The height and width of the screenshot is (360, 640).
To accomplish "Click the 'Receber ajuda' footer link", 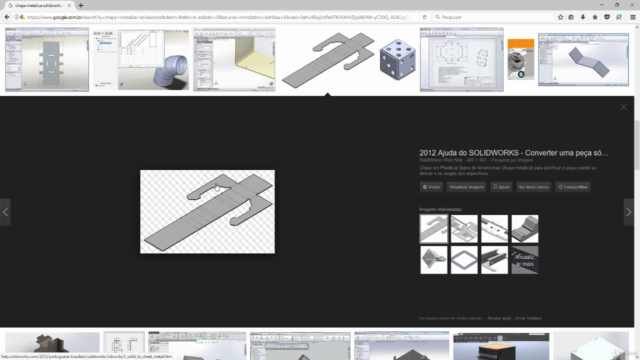I will [x=499, y=318].
